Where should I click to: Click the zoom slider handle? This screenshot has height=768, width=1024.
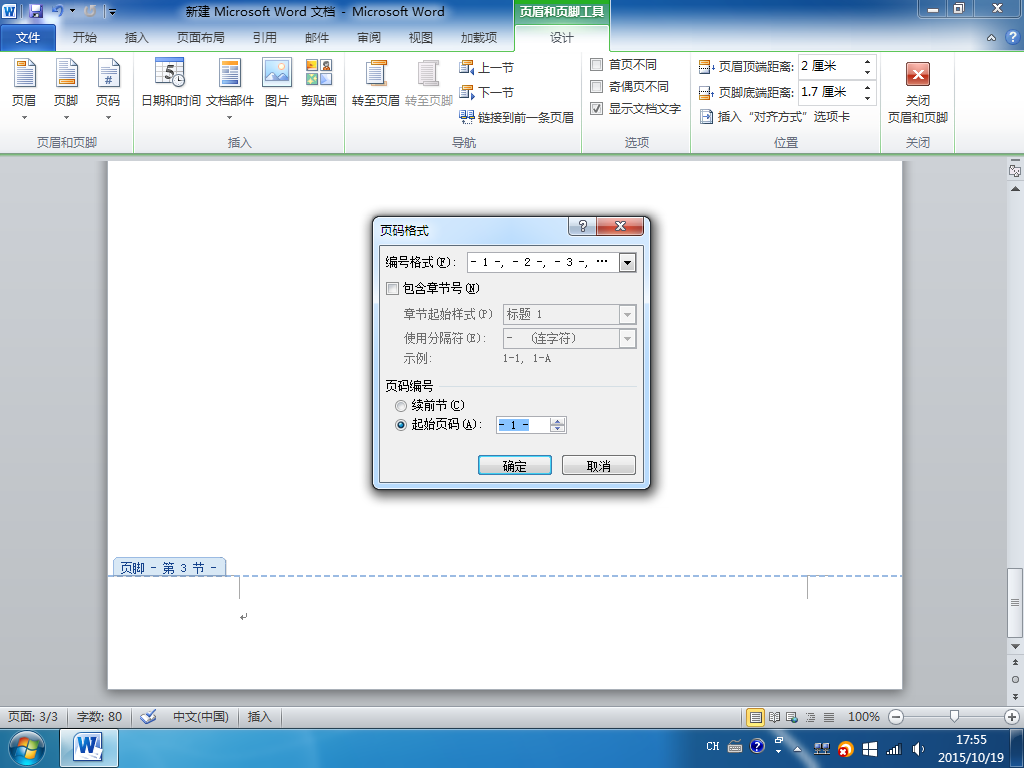pyautogui.click(x=954, y=717)
